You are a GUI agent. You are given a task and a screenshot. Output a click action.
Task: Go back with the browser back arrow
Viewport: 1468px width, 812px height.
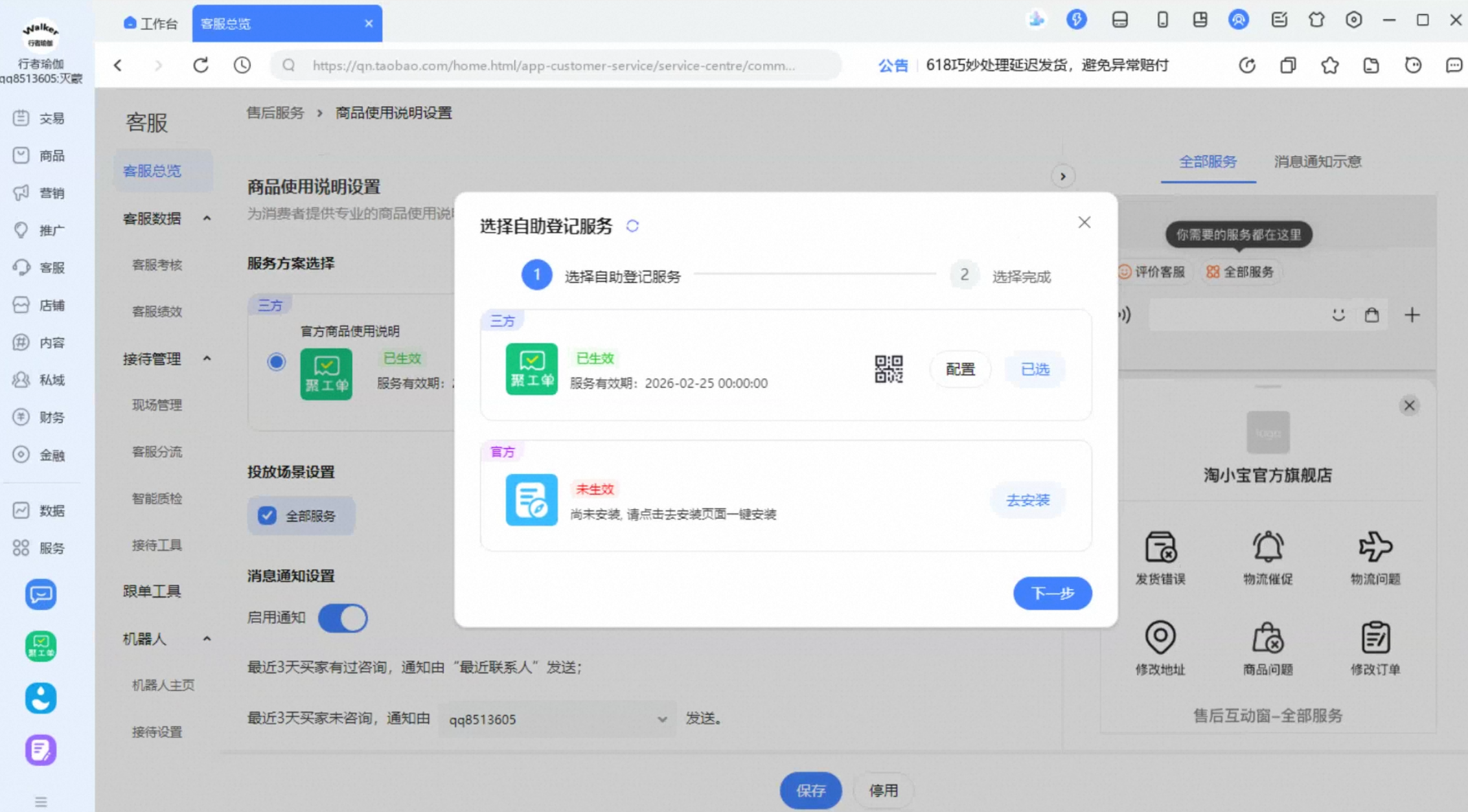point(118,65)
